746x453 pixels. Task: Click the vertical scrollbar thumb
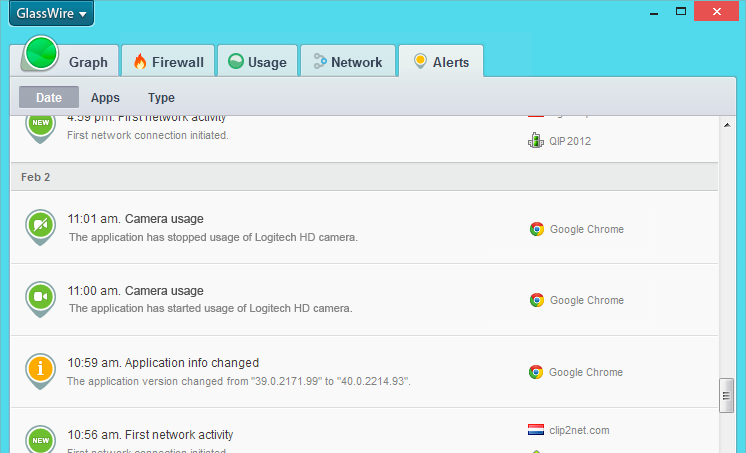click(726, 395)
